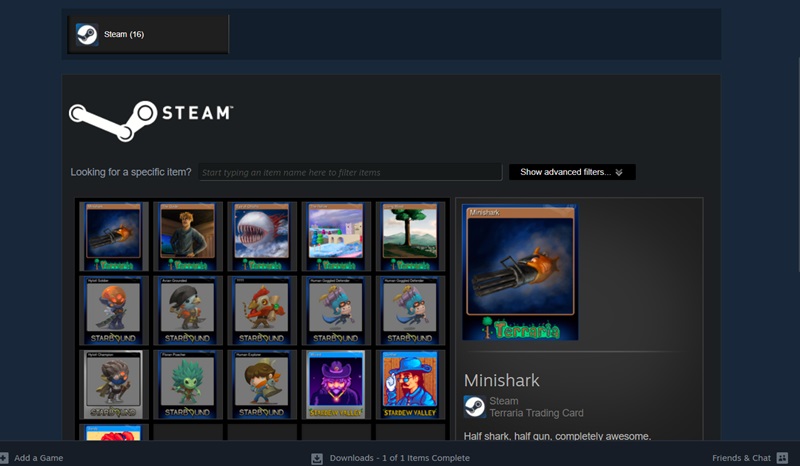
Task: Click the Add a Game plus icon
Action: [x=4, y=458]
